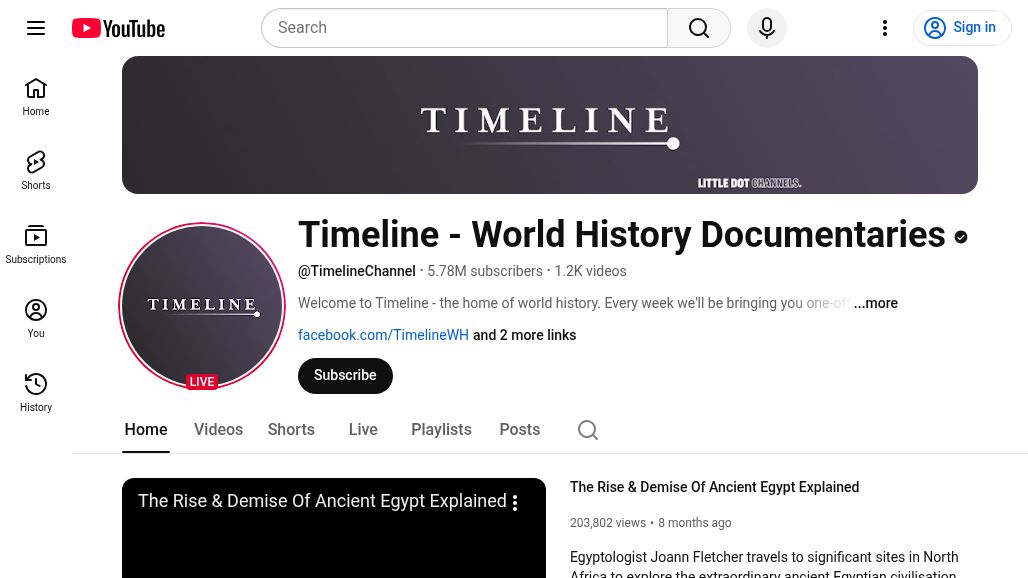Select the You section in the sidebar
Viewport: 1028px width, 578px height.
click(x=36, y=317)
